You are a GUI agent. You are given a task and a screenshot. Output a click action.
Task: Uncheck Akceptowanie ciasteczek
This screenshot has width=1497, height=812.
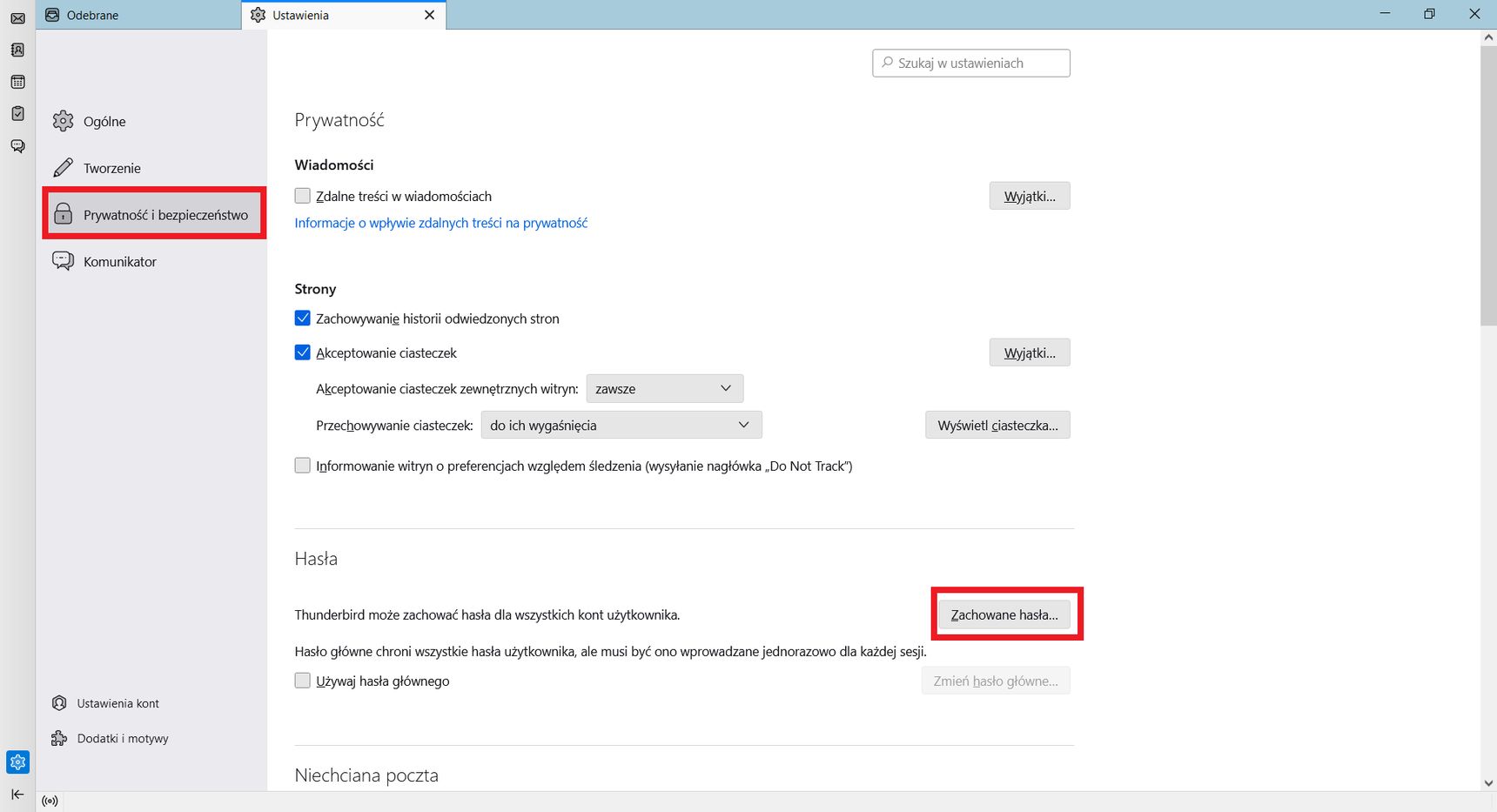[302, 352]
